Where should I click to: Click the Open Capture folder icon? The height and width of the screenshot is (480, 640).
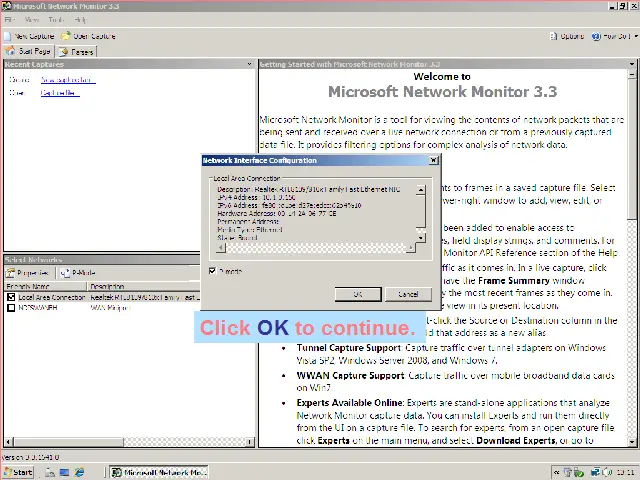(66, 36)
